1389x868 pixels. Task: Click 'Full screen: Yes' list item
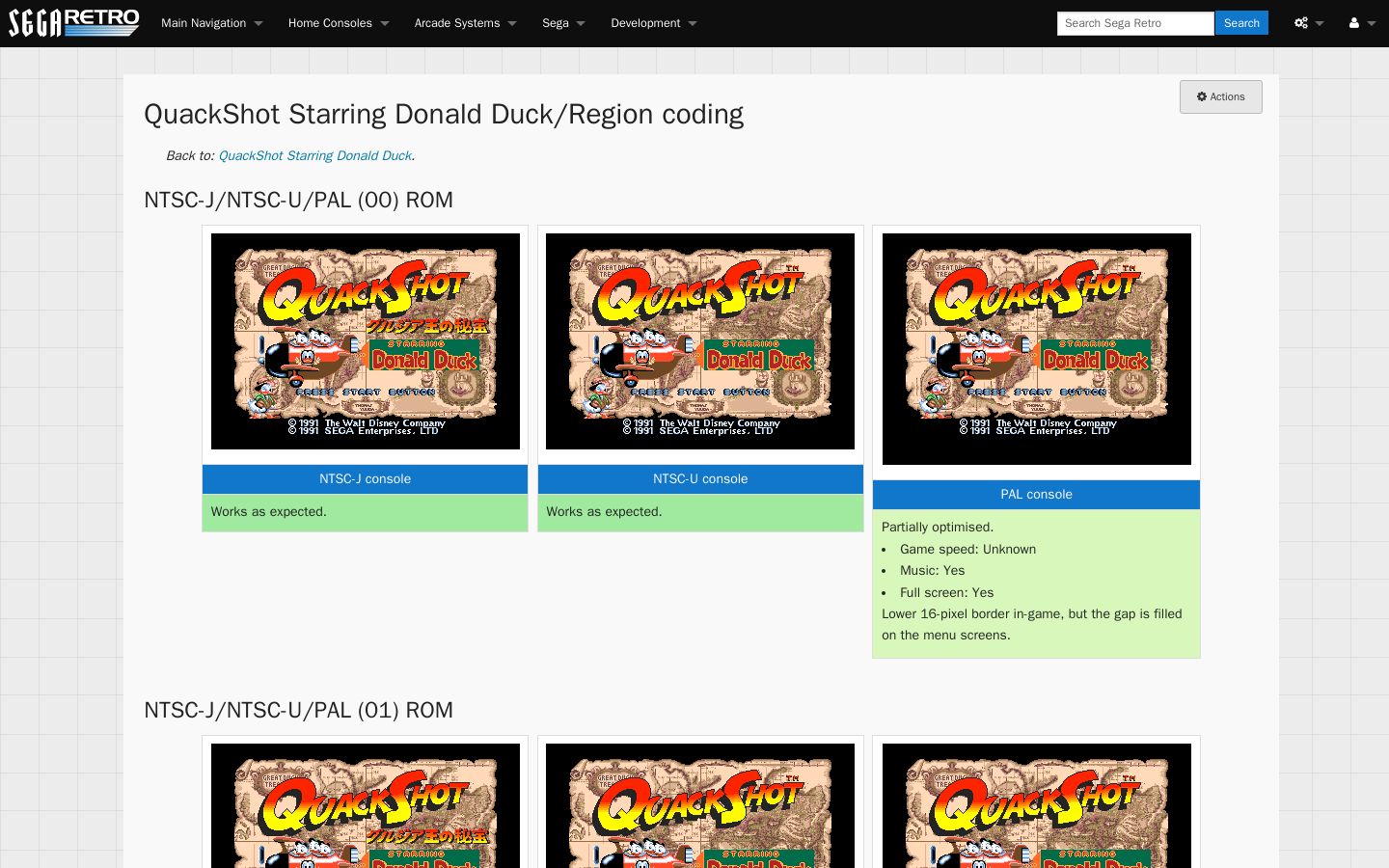(x=946, y=593)
